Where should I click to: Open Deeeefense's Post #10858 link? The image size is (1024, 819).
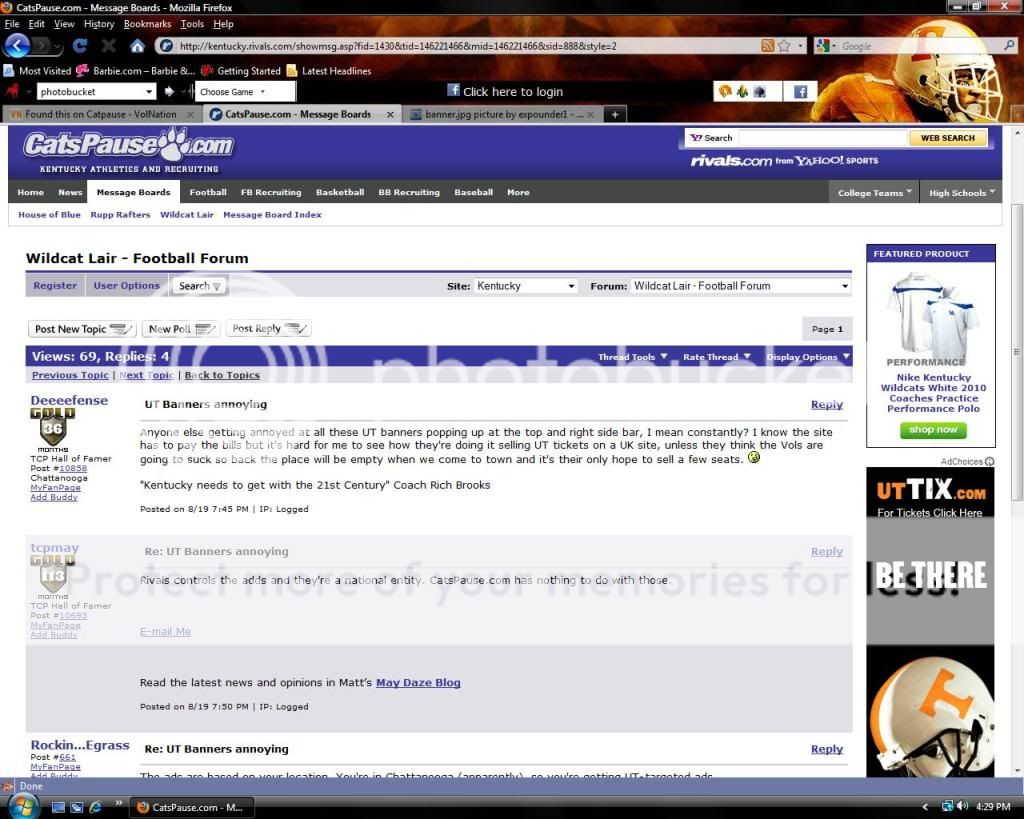click(x=73, y=468)
